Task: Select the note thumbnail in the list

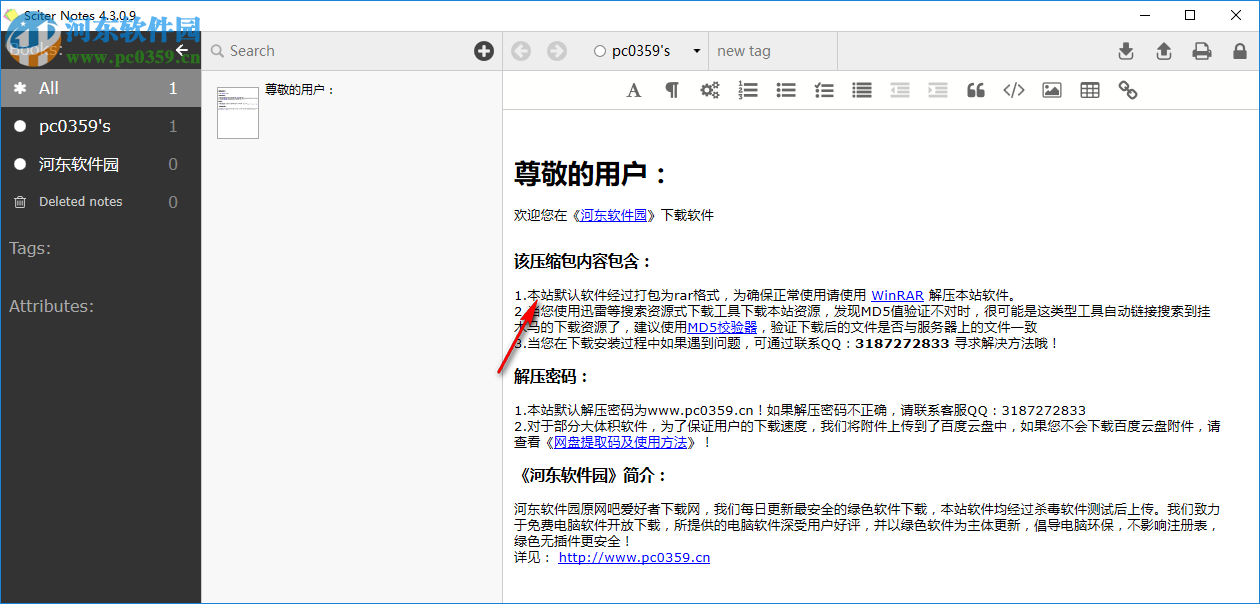Action: point(237,112)
